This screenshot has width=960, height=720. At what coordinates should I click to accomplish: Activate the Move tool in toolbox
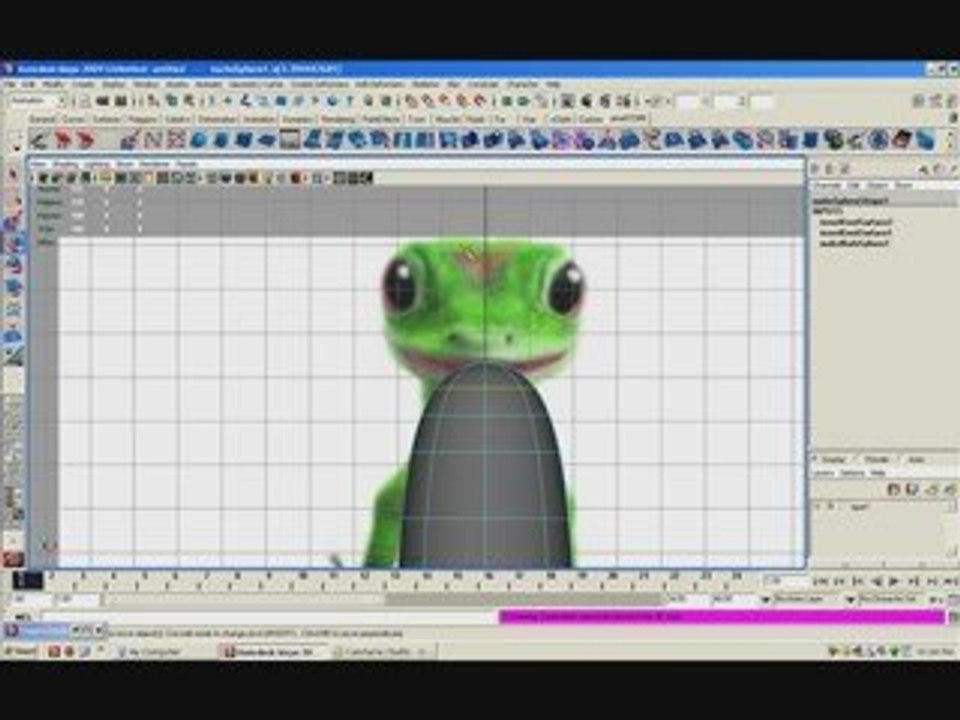(x=13, y=243)
